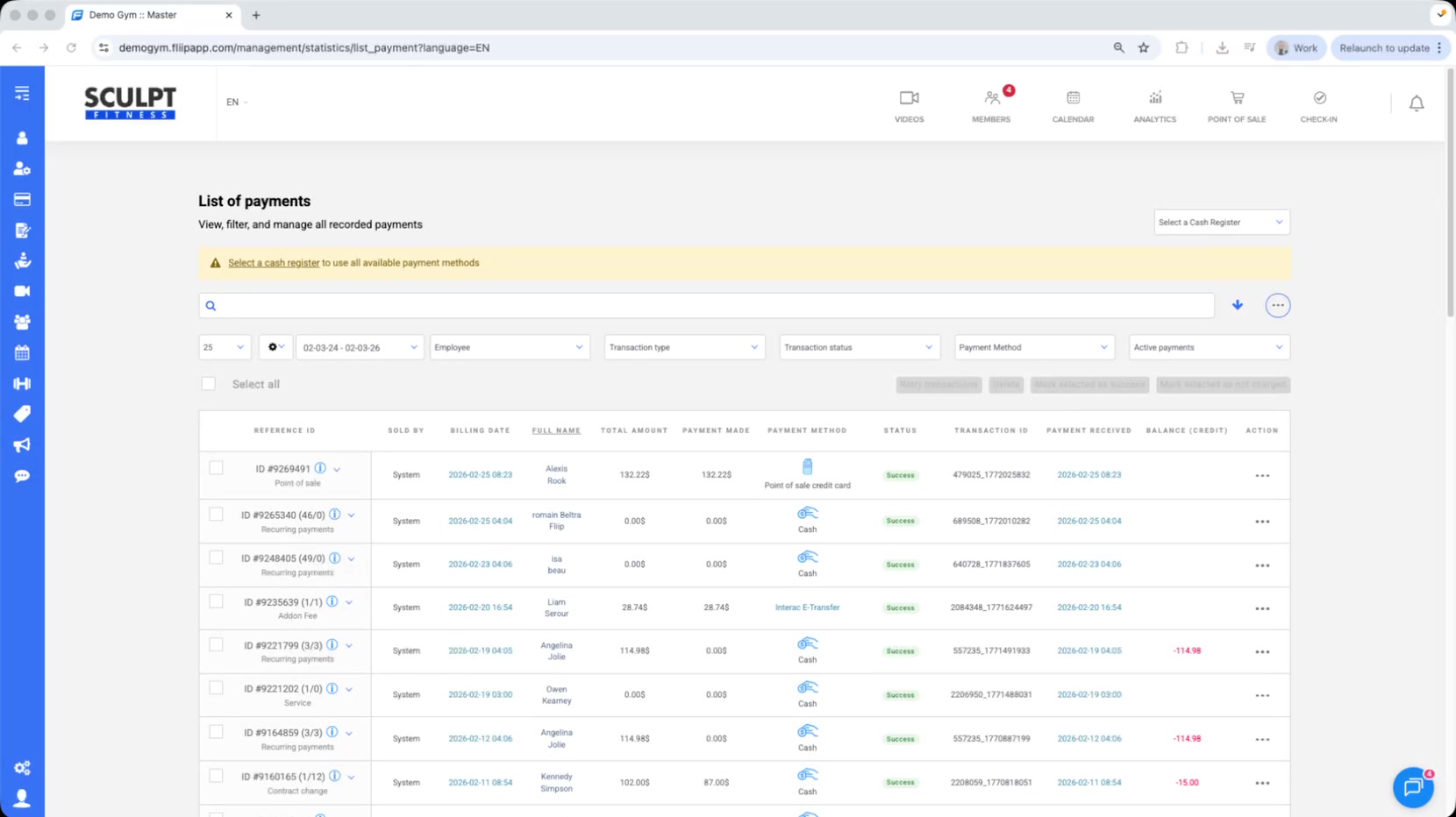Viewport: 1456px width, 817px height.
Task: Open the Members icon in top navigation
Action: pos(991,98)
